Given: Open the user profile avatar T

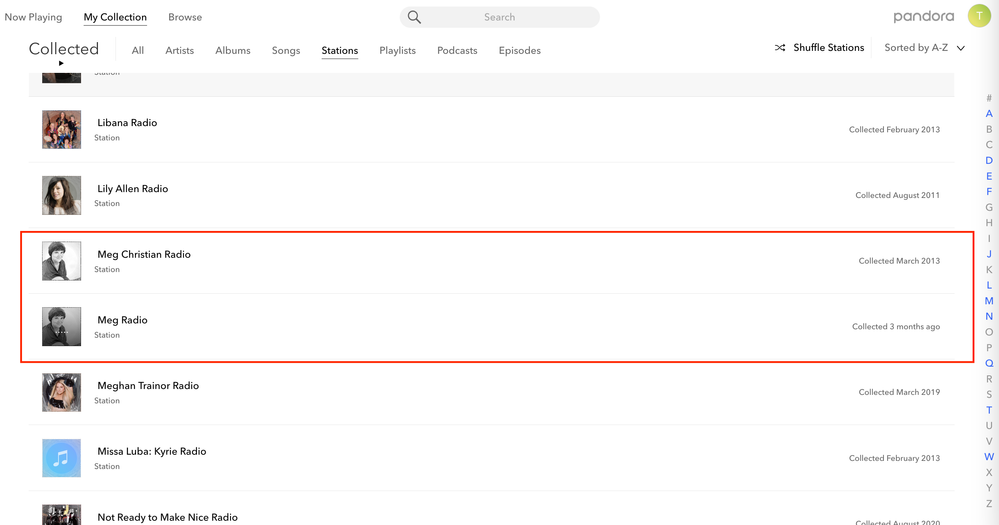Looking at the screenshot, I should pos(979,16).
